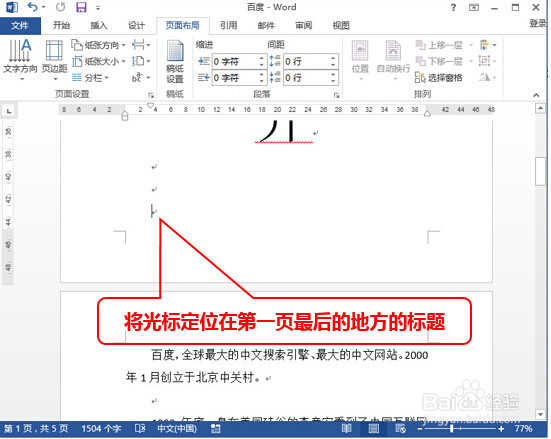
Task: Click word count 1504 个字
Action: click(x=101, y=428)
